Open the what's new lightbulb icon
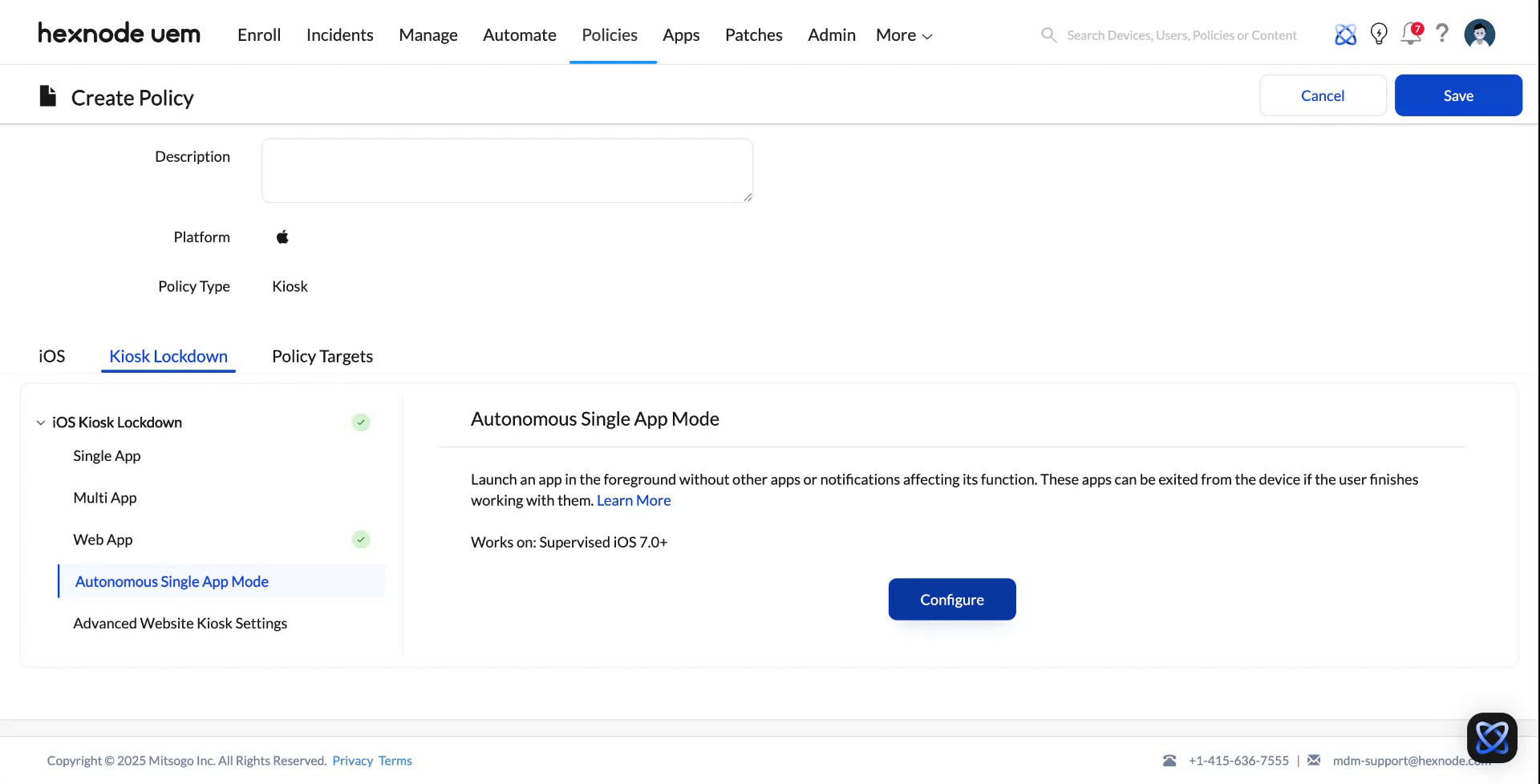 [x=1379, y=34]
